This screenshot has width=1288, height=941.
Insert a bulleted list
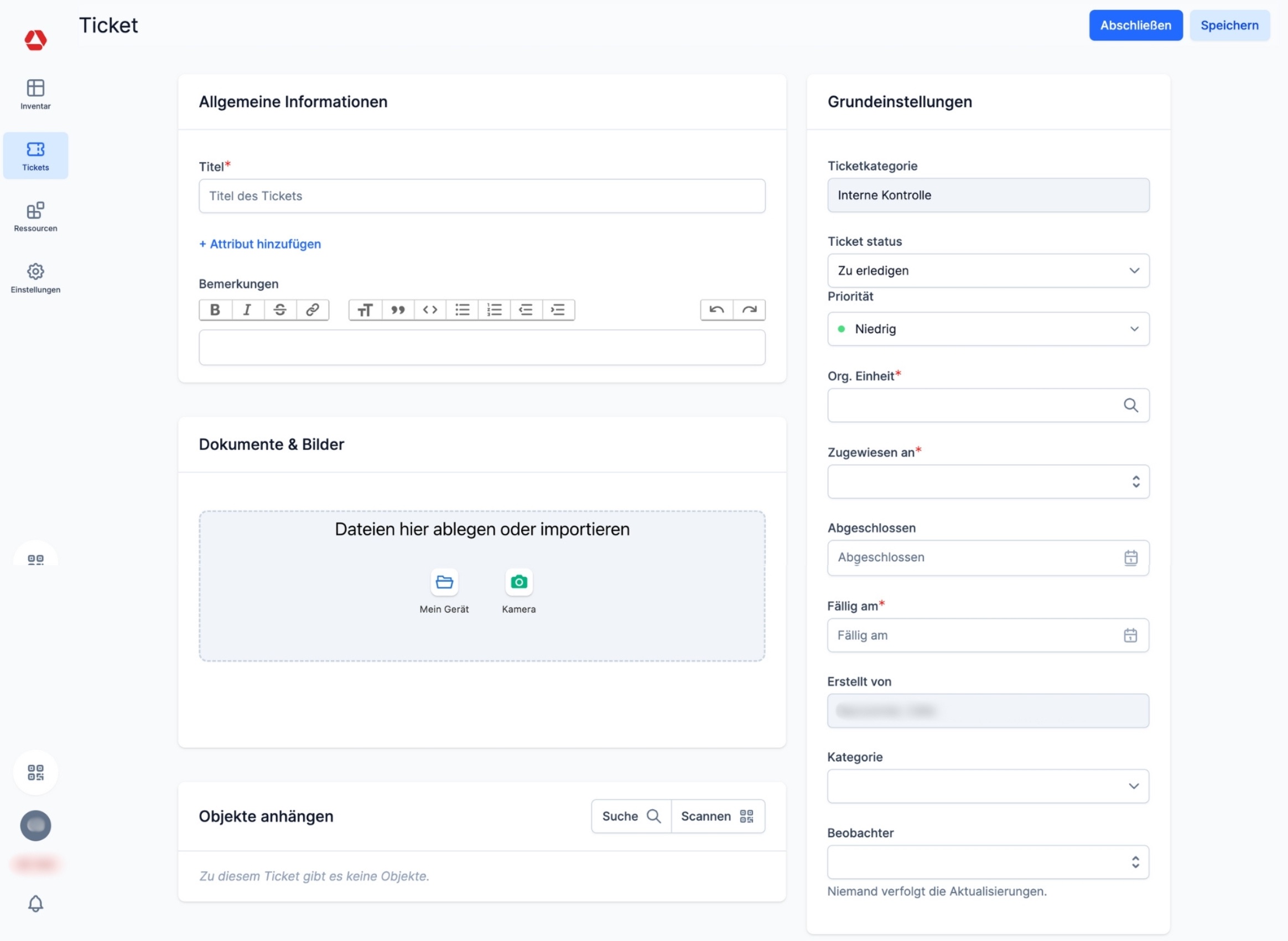click(x=463, y=310)
